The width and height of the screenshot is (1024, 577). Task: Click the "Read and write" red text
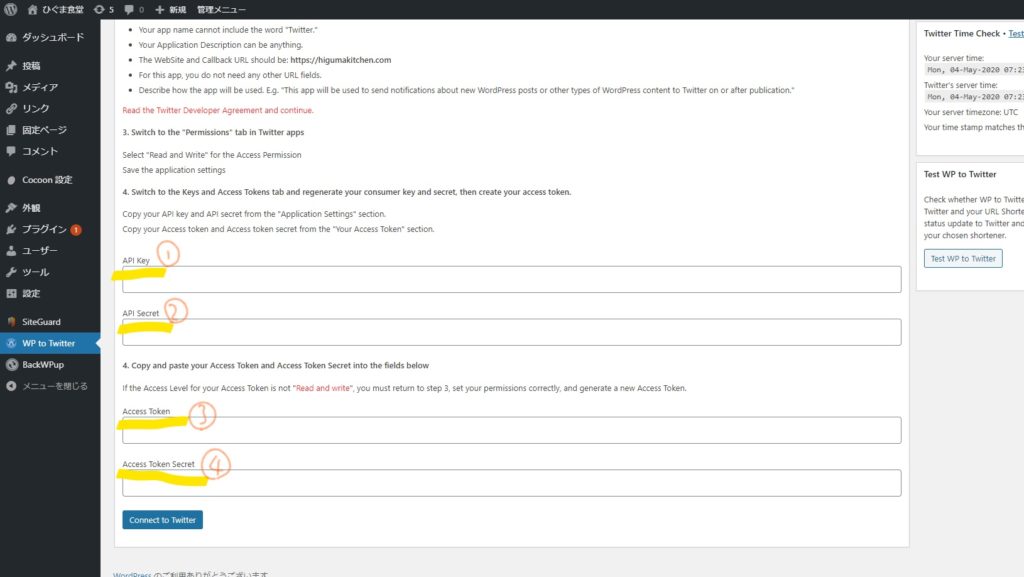coord(323,388)
